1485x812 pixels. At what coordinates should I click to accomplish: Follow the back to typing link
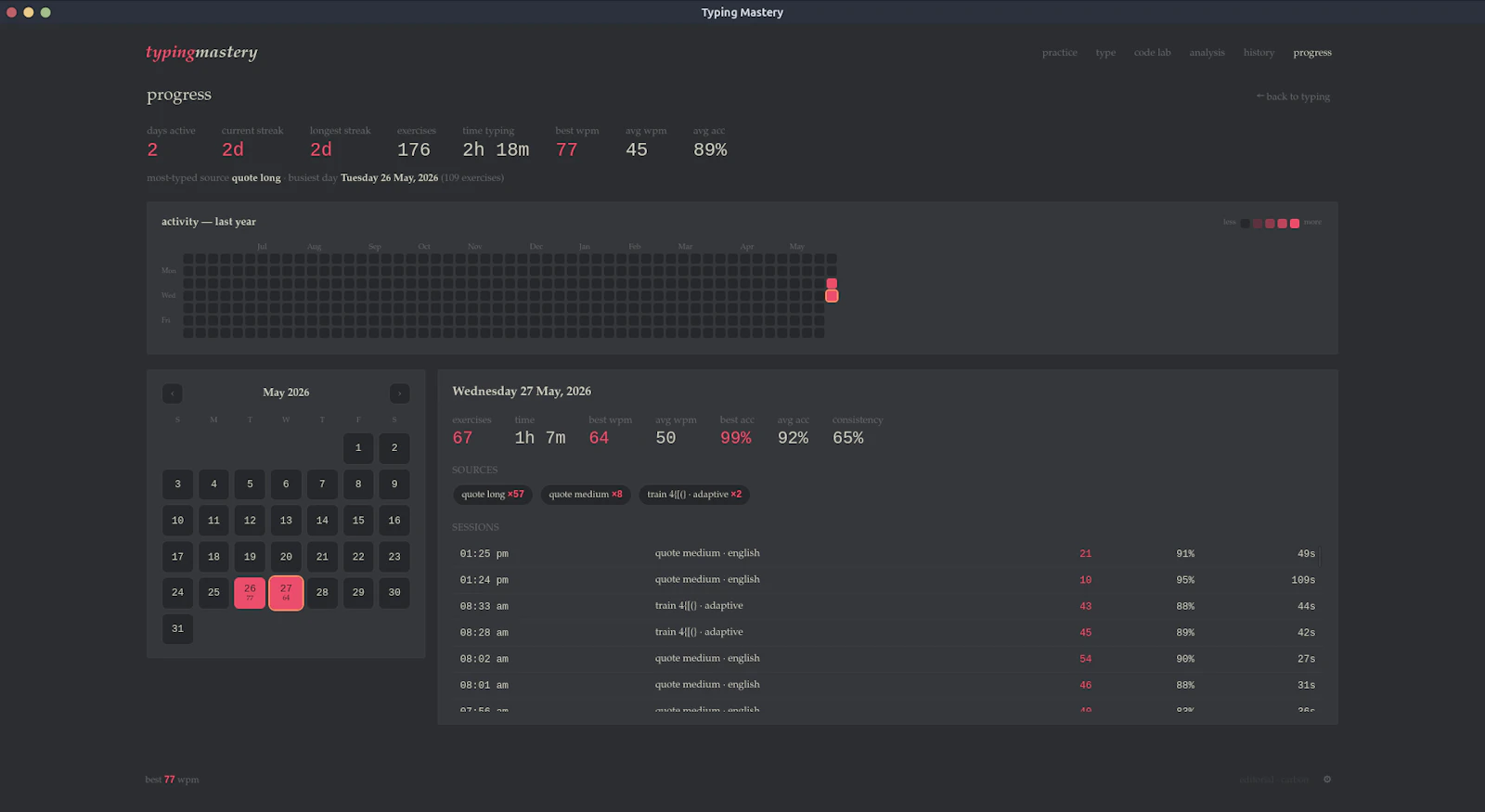pyautogui.click(x=1293, y=97)
